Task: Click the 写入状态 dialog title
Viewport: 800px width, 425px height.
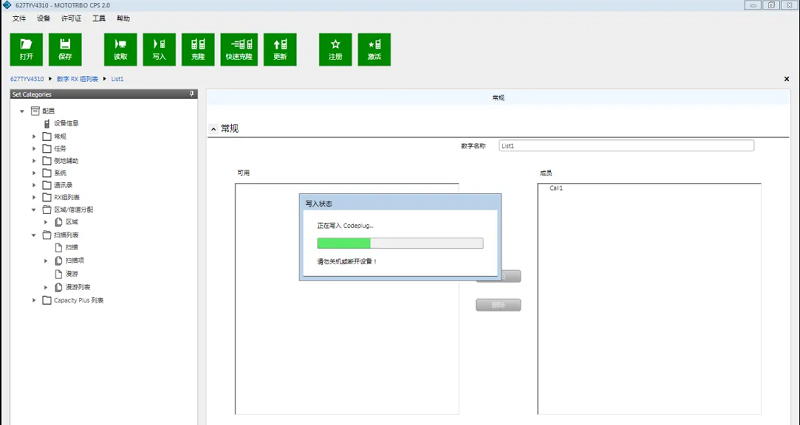Action: click(319, 204)
